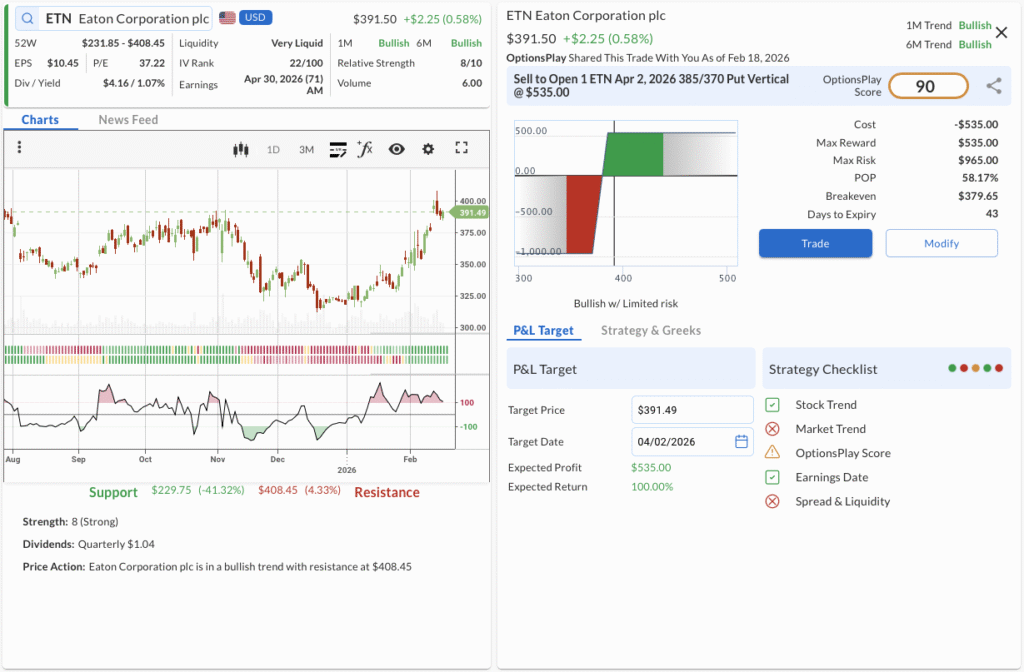Switch to the News Feed tab
This screenshot has width=1024, height=672.
click(x=128, y=119)
